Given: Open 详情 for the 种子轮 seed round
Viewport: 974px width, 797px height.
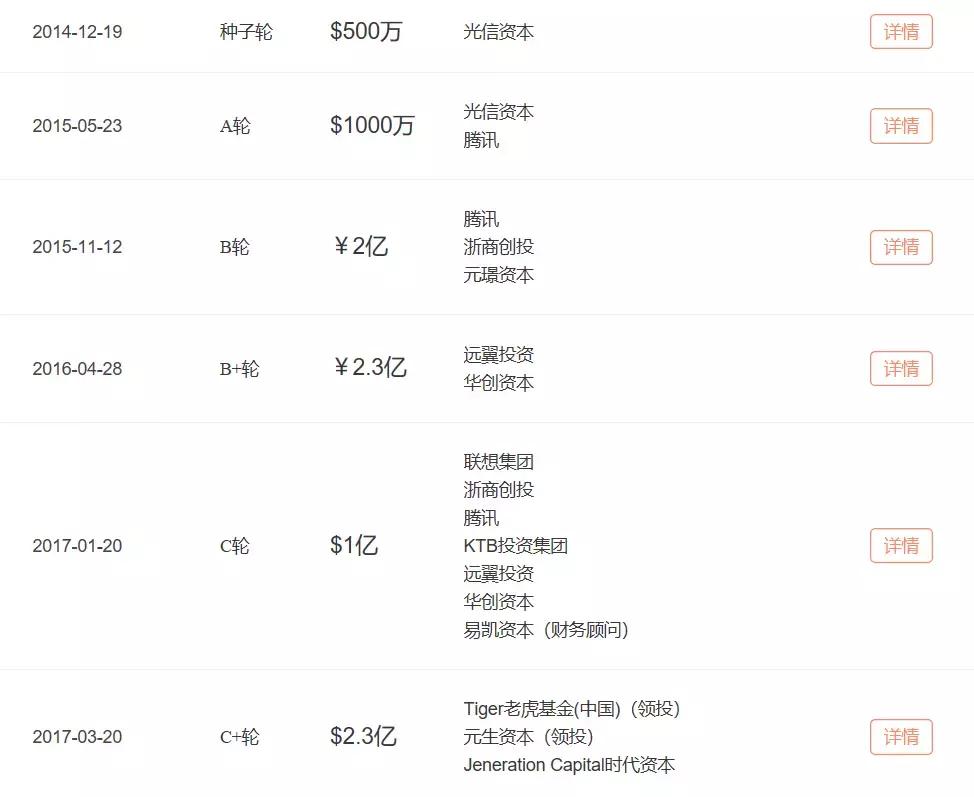Looking at the screenshot, I should click(x=899, y=31).
